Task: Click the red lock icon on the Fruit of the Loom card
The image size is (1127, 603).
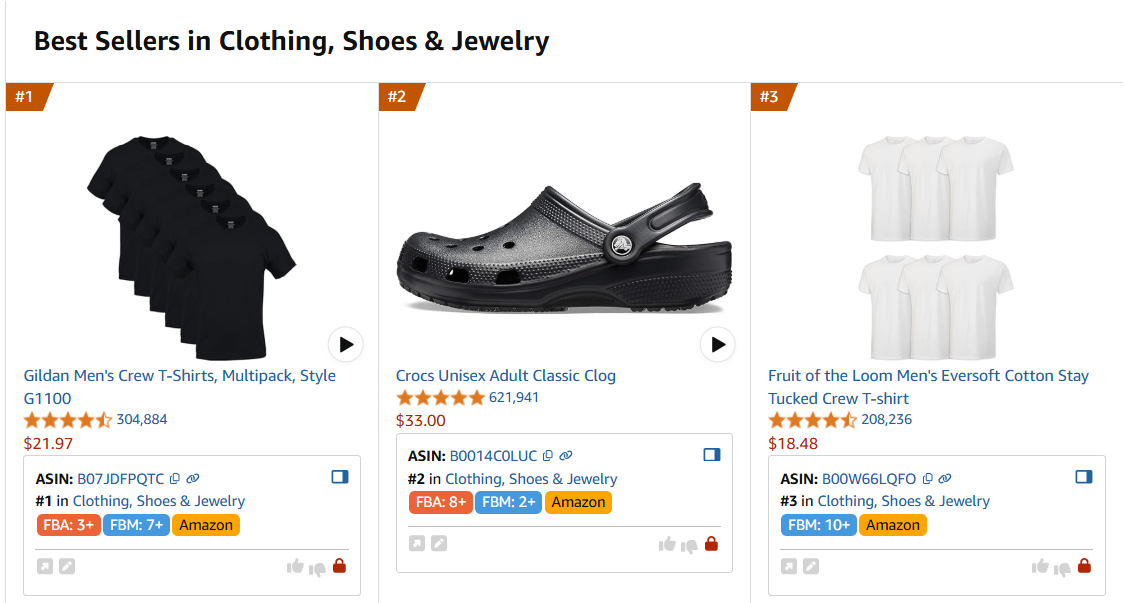Action: [1084, 565]
